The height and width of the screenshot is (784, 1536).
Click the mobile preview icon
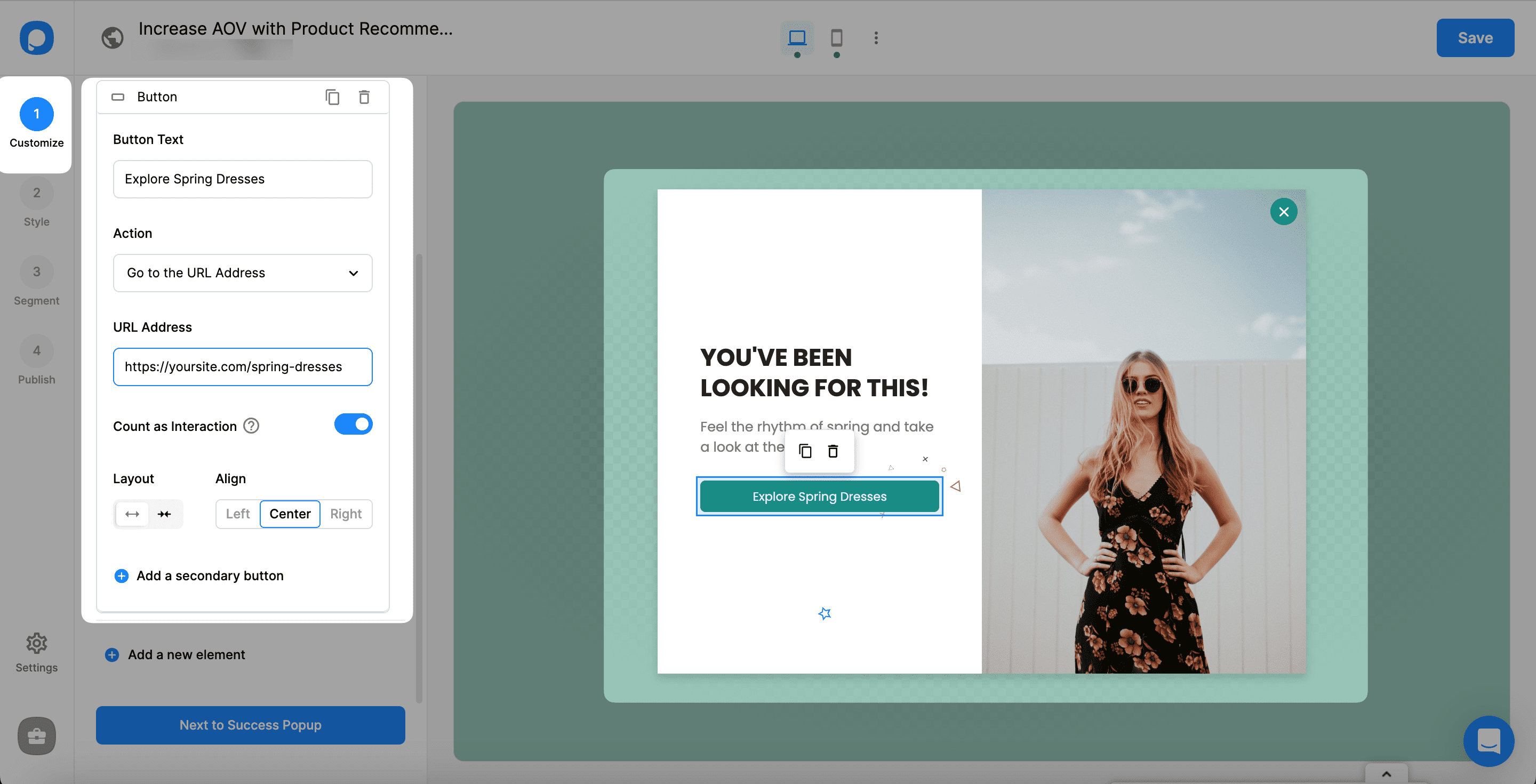click(835, 38)
